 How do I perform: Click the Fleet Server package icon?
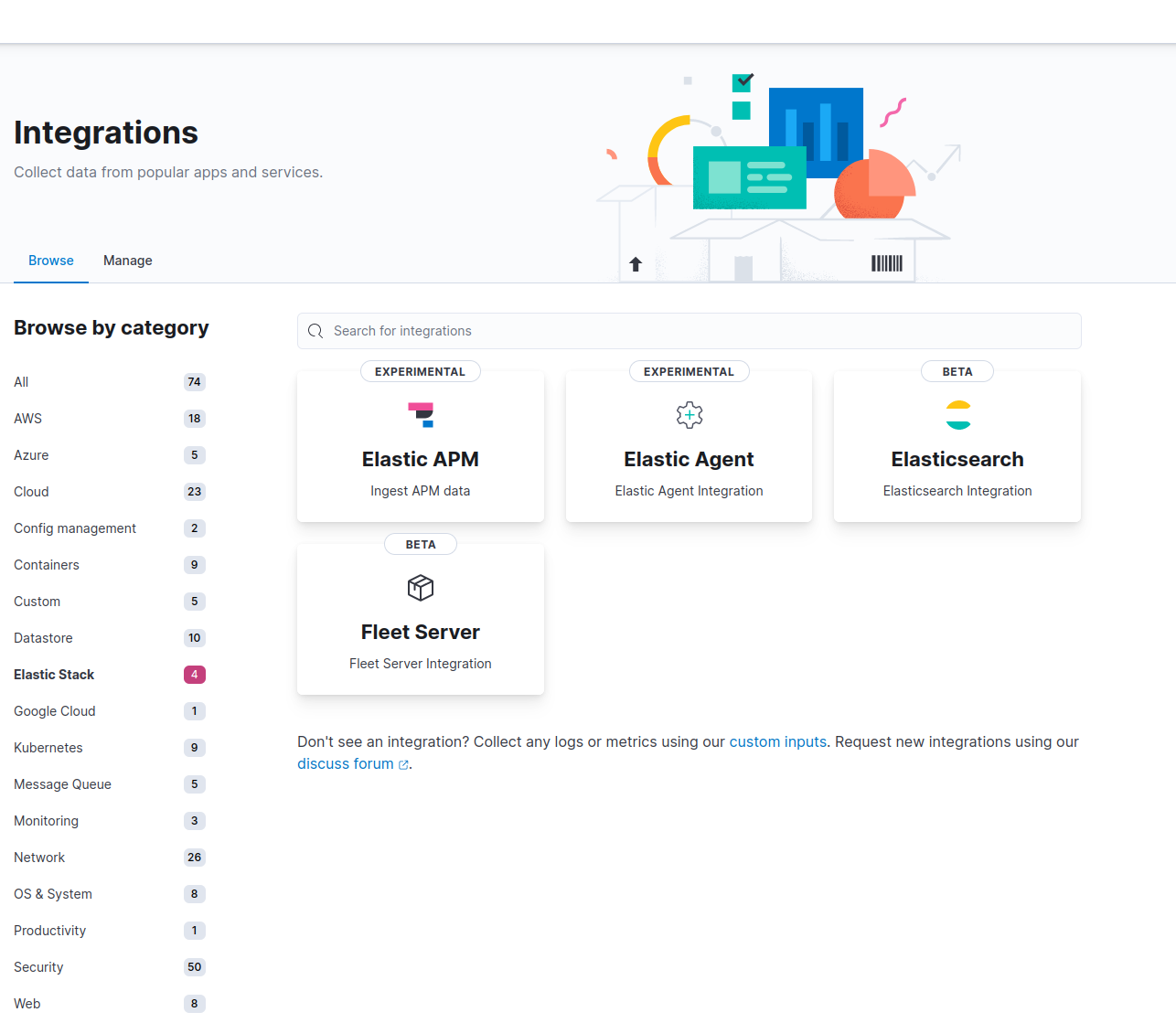point(421,588)
